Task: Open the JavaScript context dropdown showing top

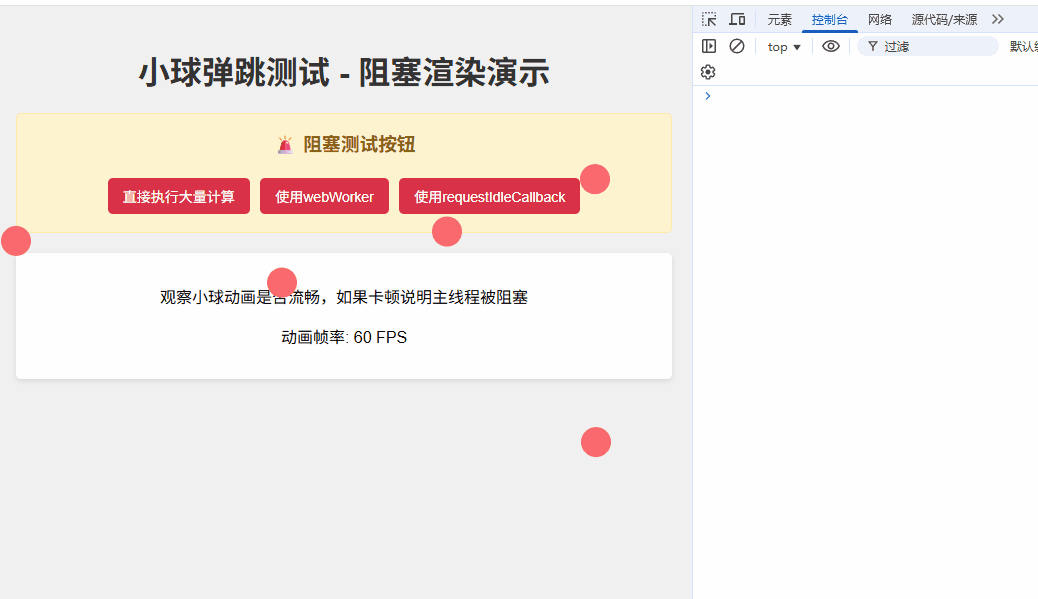Action: point(783,46)
